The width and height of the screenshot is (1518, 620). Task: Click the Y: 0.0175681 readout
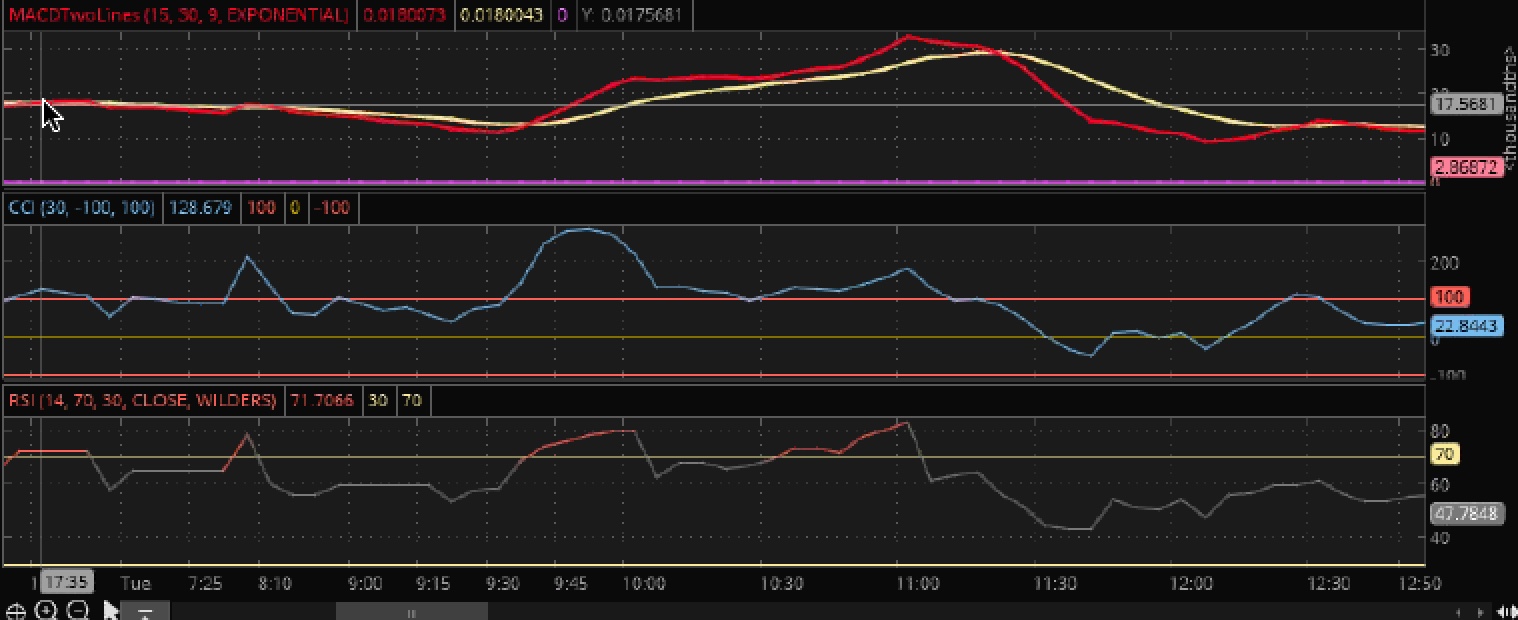631,15
